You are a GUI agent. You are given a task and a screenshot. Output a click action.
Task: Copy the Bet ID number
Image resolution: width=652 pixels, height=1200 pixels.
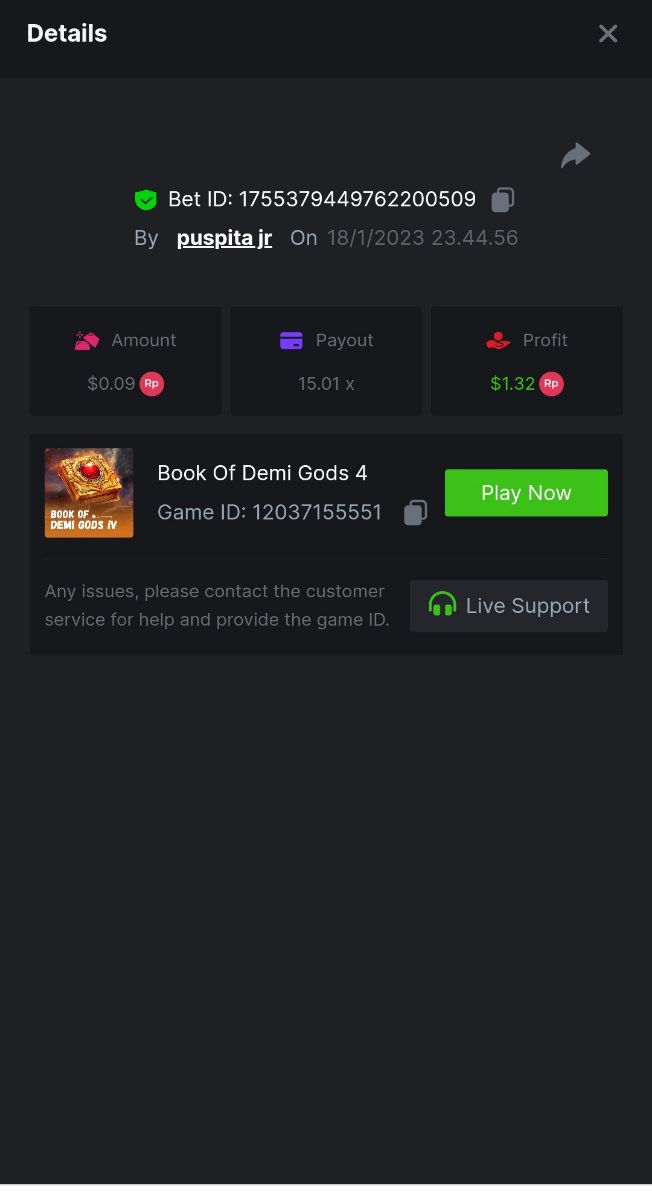point(502,200)
